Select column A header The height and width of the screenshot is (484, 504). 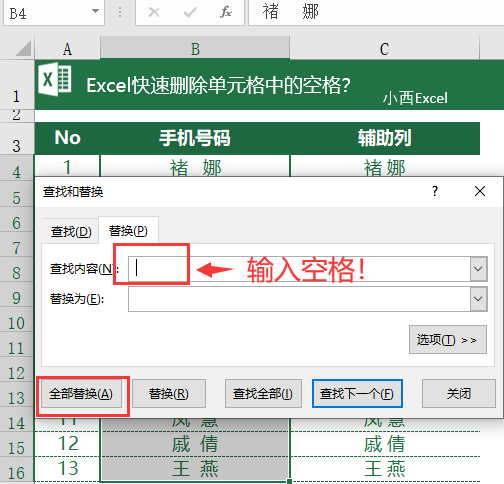pyautogui.click(x=67, y=49)
